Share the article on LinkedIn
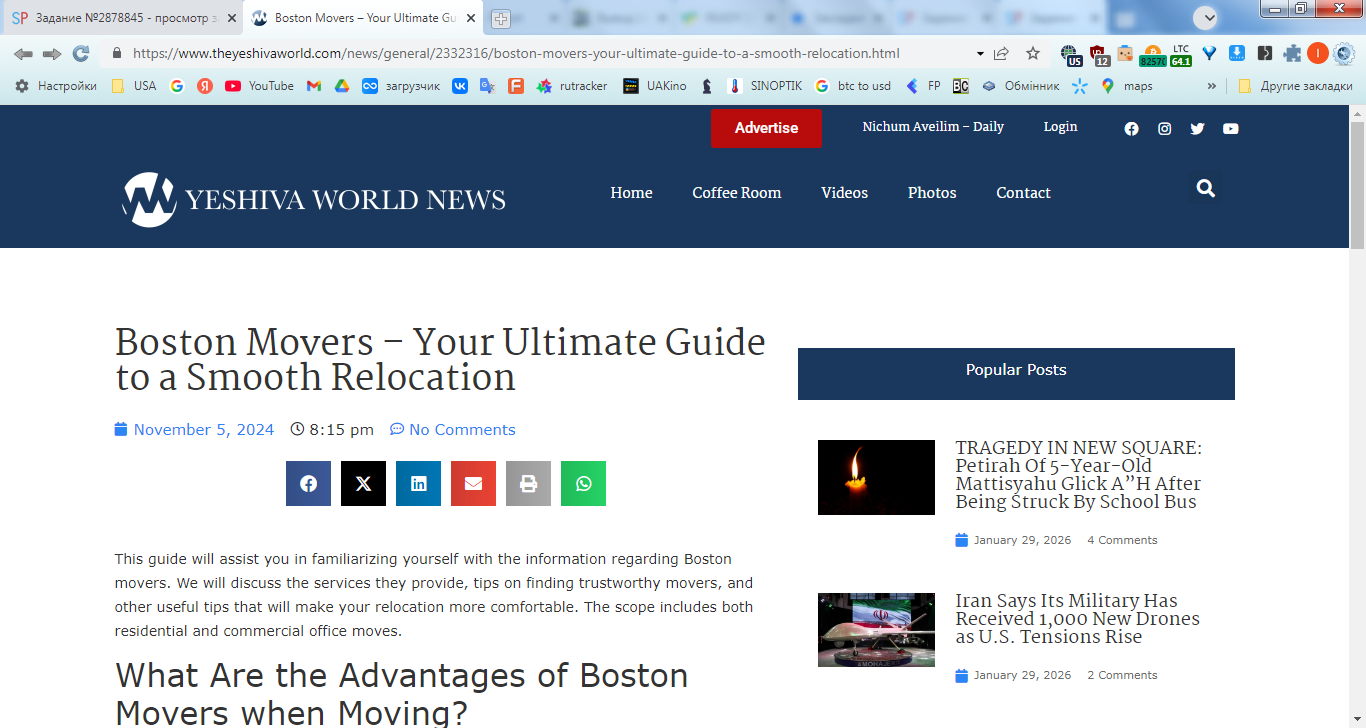 click(x=418, y=484)
